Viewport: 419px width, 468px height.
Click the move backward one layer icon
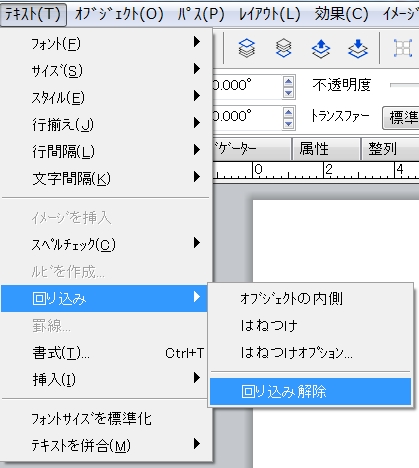click(358, 48)
